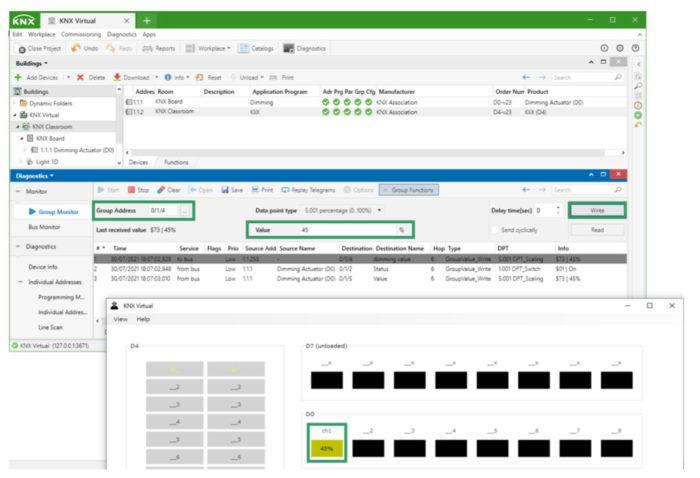Viewport: 700px width, 478px height.
Task: Collapse the Individual Addresses section
Action: (x=21, y=282)
